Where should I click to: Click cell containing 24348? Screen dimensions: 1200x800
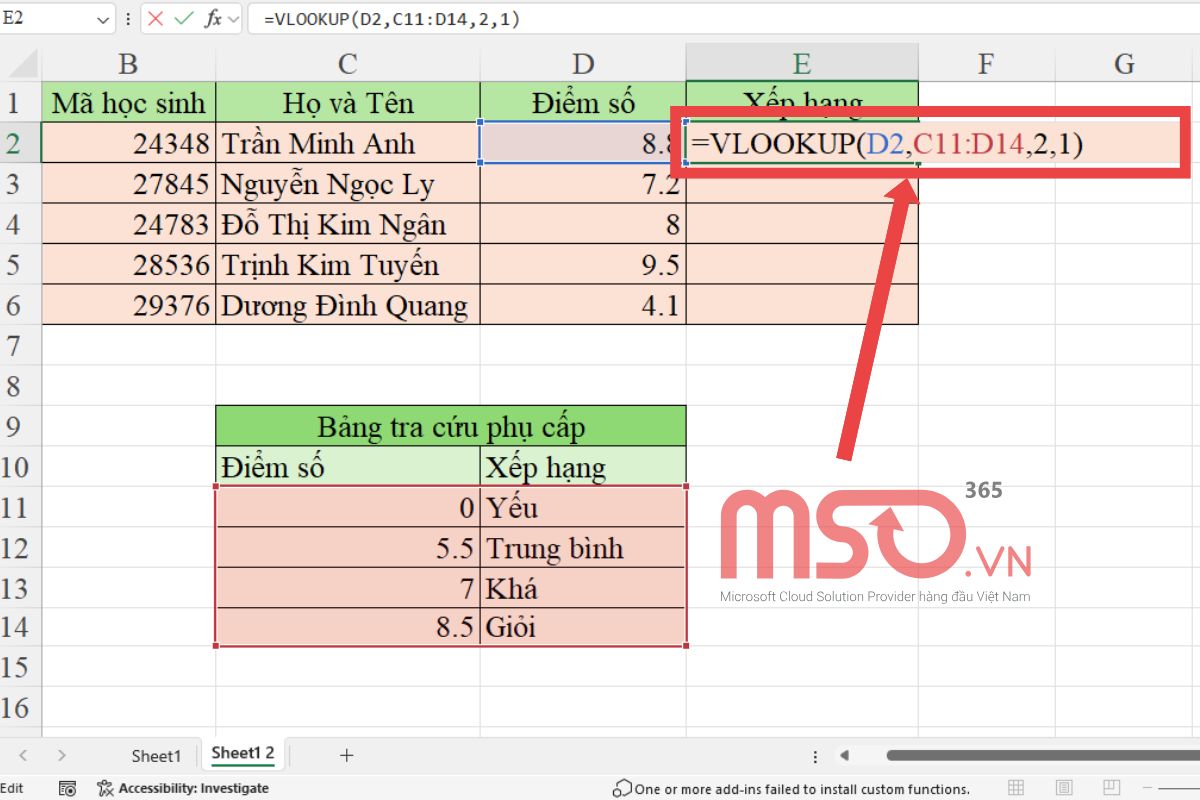point(128,143)
